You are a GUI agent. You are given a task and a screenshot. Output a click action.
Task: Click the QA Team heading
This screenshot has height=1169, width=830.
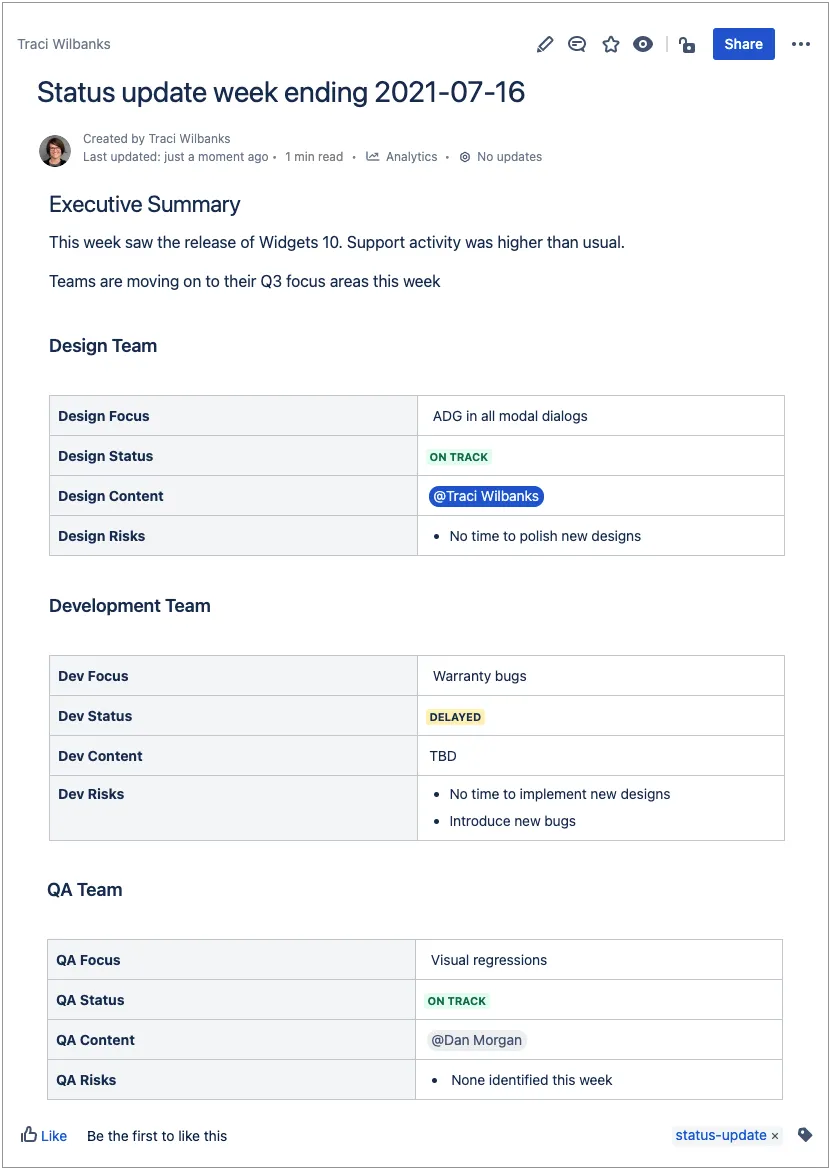click(84, 889)
